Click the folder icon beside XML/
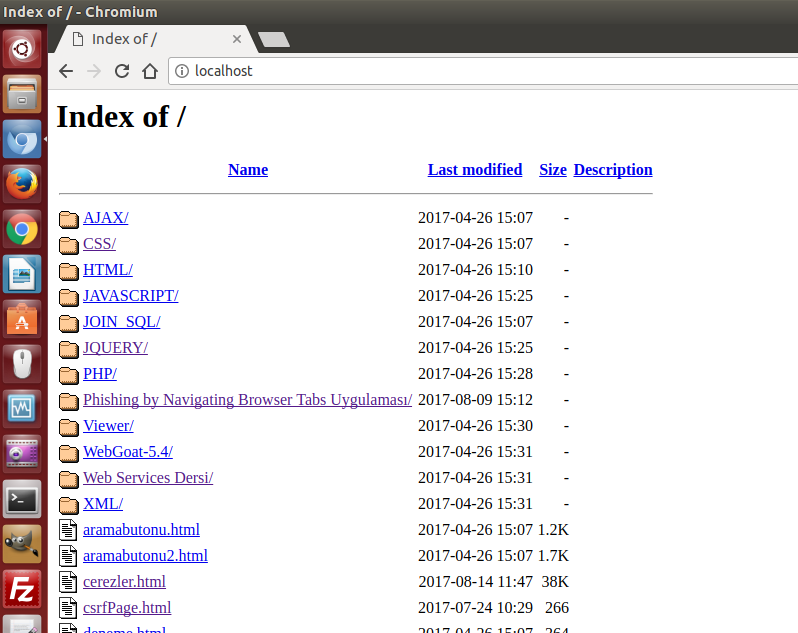 pyautogui.click(x=68, y=505)
